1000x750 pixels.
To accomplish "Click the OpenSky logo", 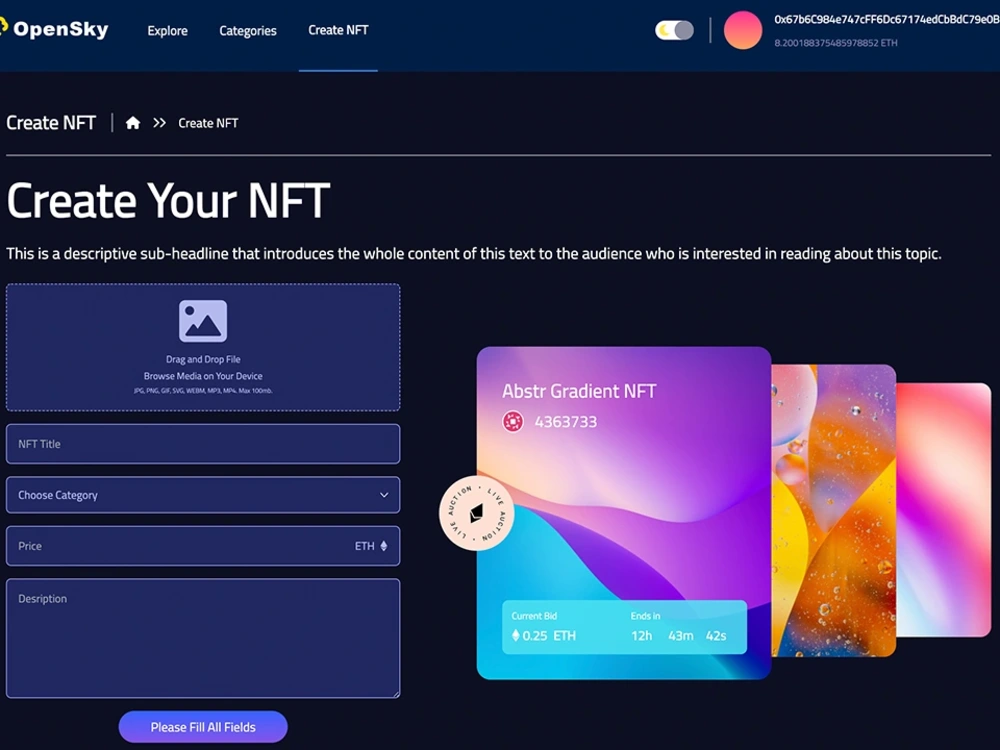I will [54, 29].
